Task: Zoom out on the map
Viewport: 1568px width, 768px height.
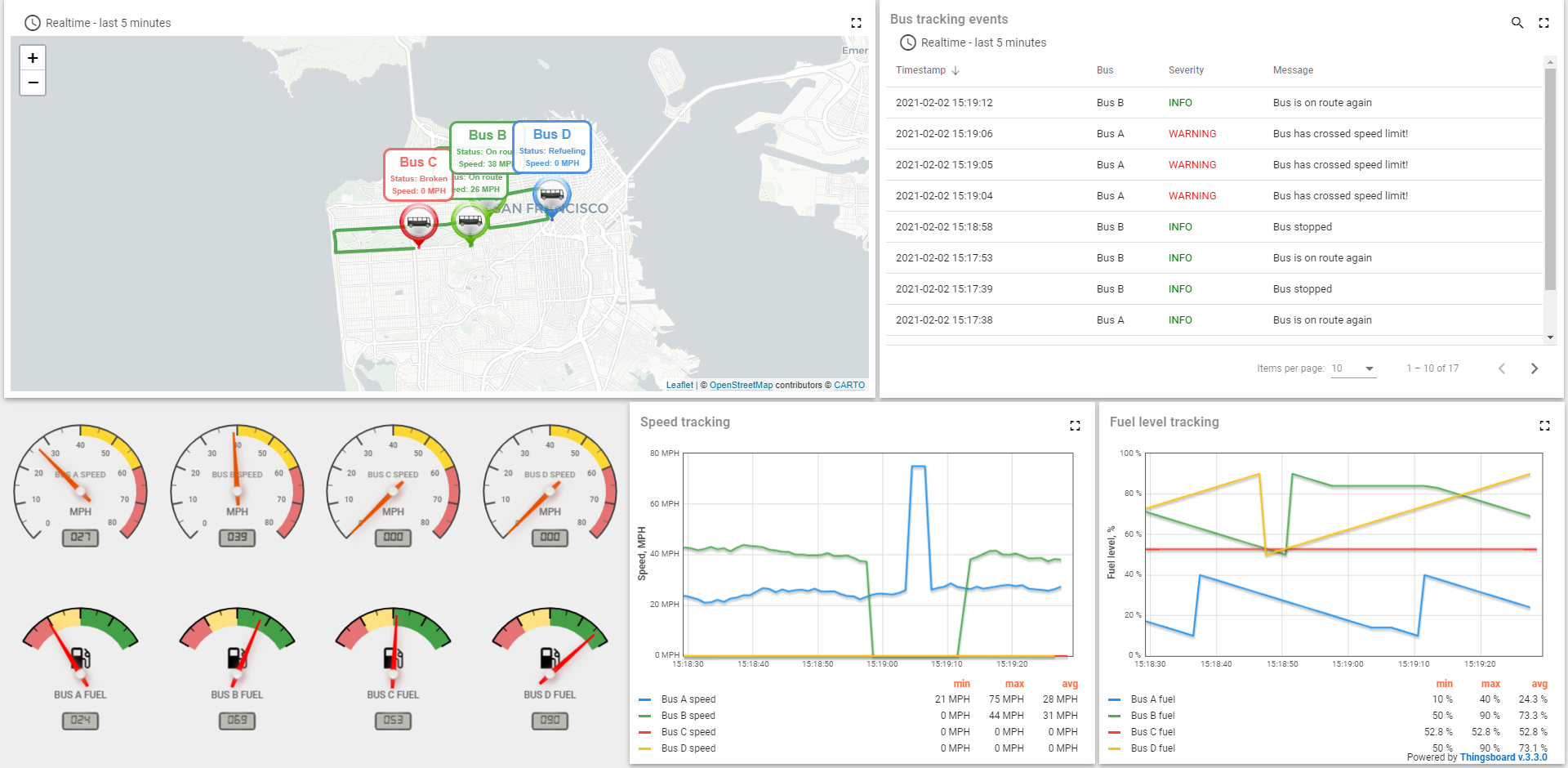Action: [33, 83]
